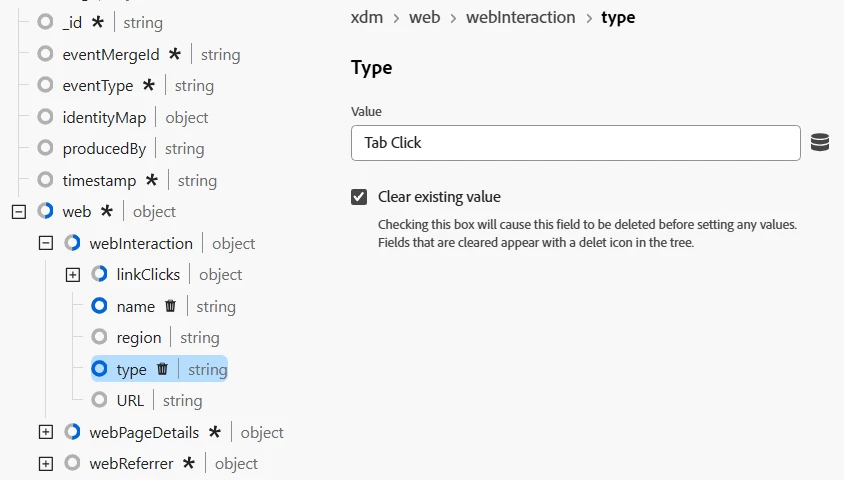Select the empty circle beside region
This screenshot has height=480, width=844.
pos(100,337)
